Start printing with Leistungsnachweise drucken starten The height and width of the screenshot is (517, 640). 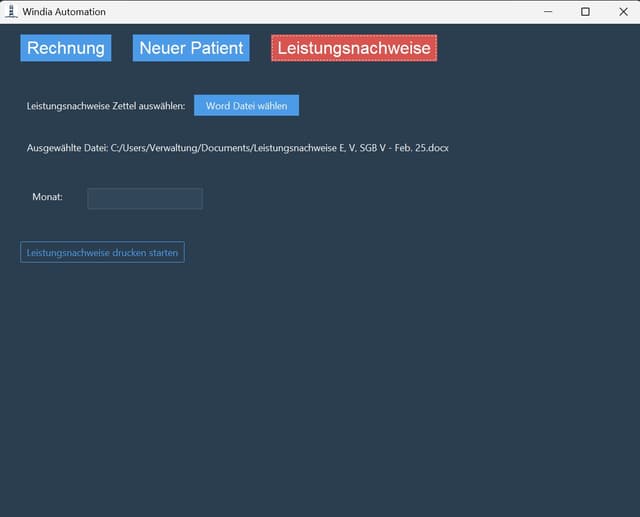click(102, 253)
